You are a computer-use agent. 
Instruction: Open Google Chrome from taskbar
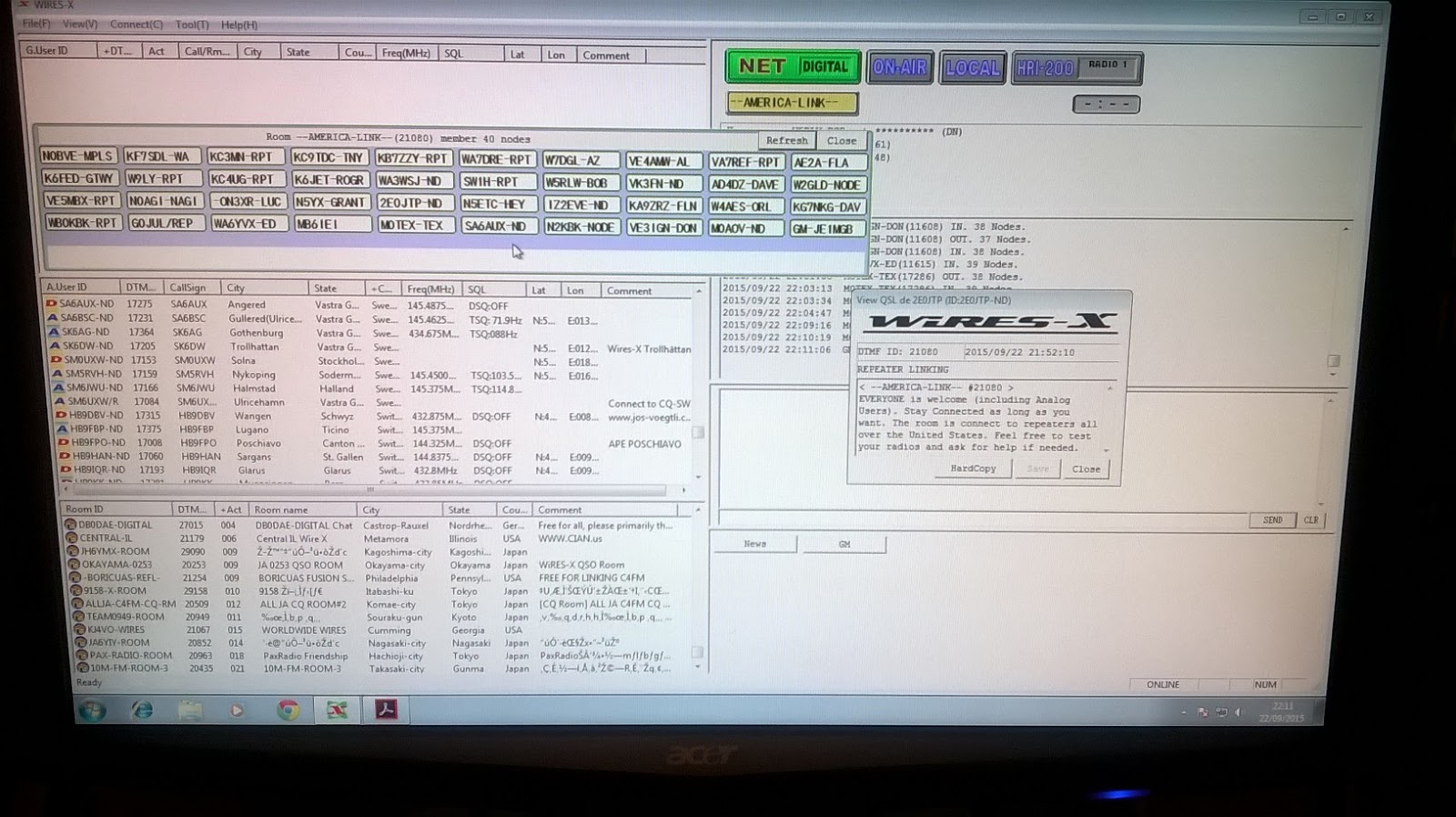pos(288,711)
